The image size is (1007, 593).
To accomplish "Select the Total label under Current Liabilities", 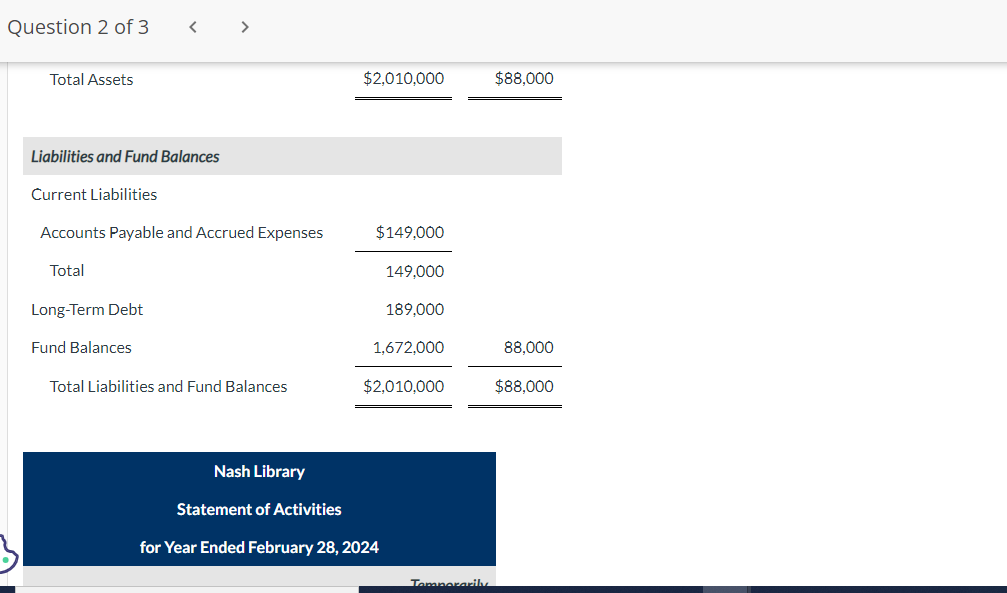I will click(67, 270).
